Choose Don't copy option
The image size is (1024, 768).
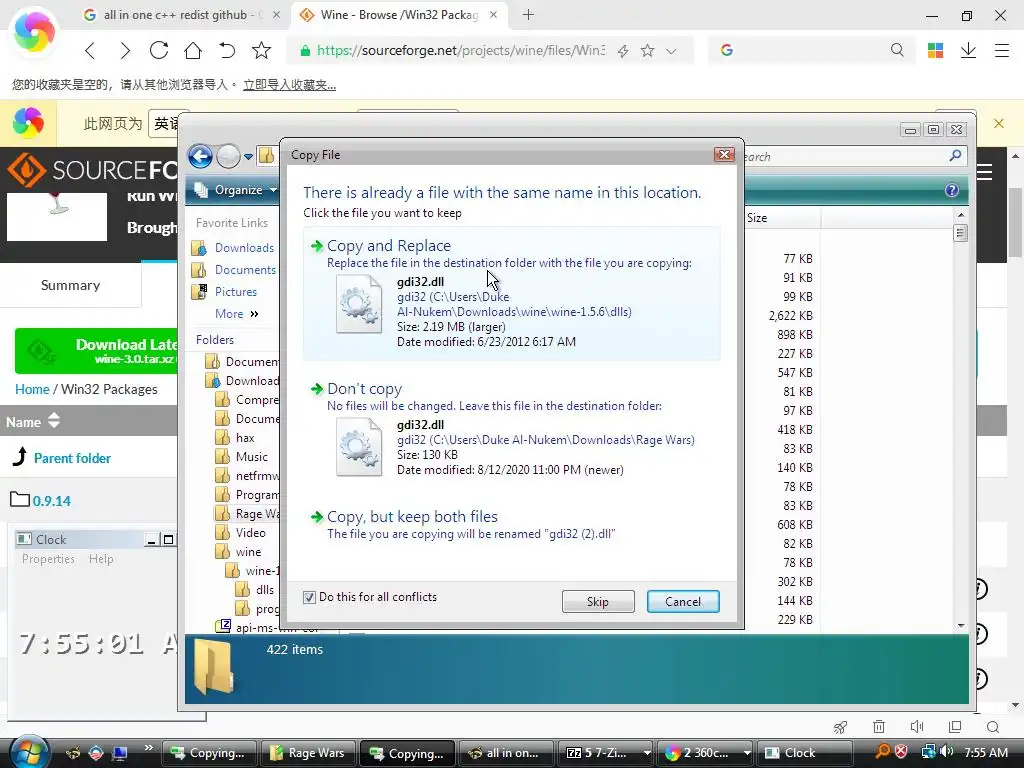click(x=511, y=430)
